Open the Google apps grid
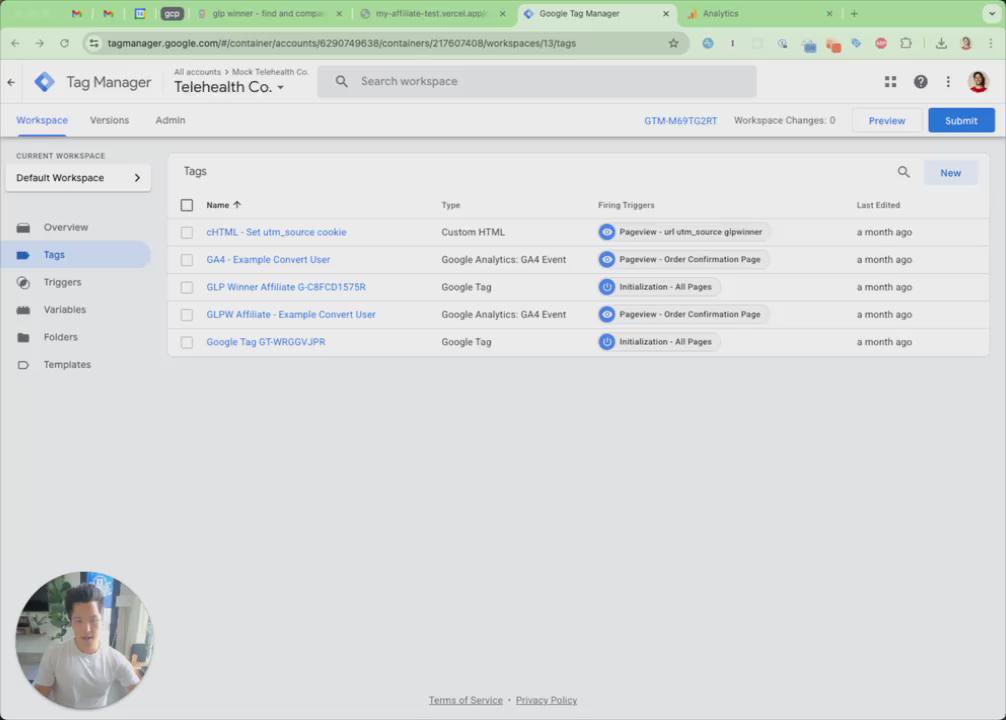The width and height of the screenshot is (1006, 720). point(890,81)
